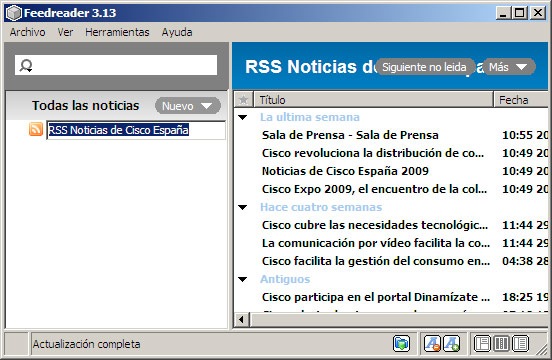Open the Ver menu

(x=65, y=32)
